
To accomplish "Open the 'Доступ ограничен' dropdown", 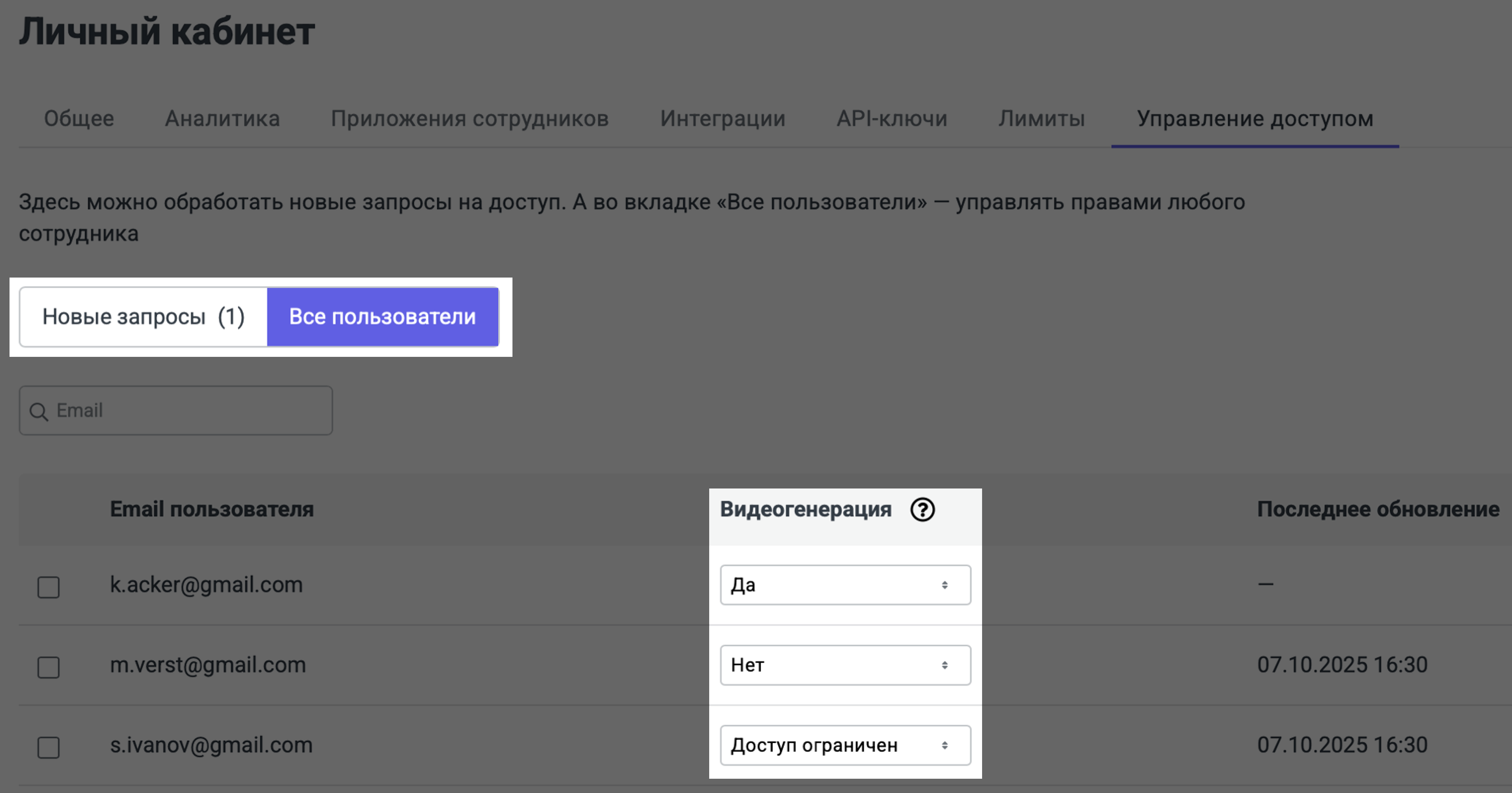I will pos(845,745).
